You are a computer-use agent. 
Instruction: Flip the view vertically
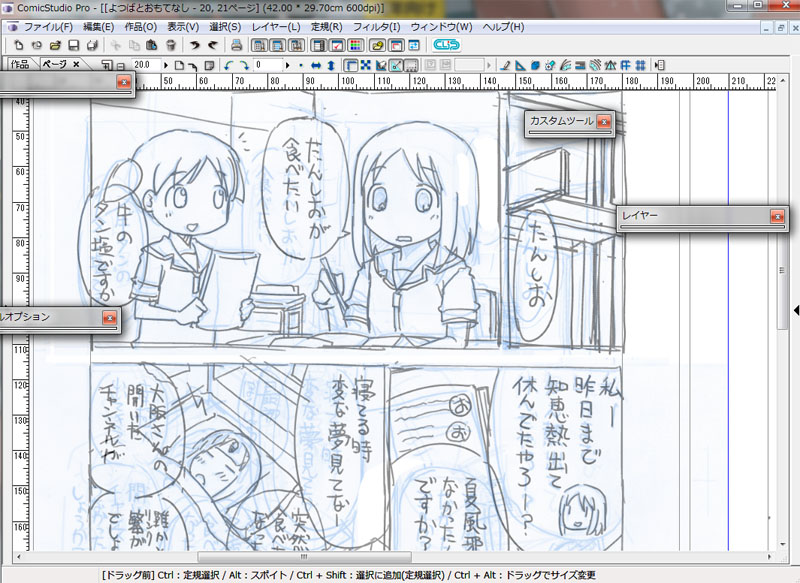331,65
